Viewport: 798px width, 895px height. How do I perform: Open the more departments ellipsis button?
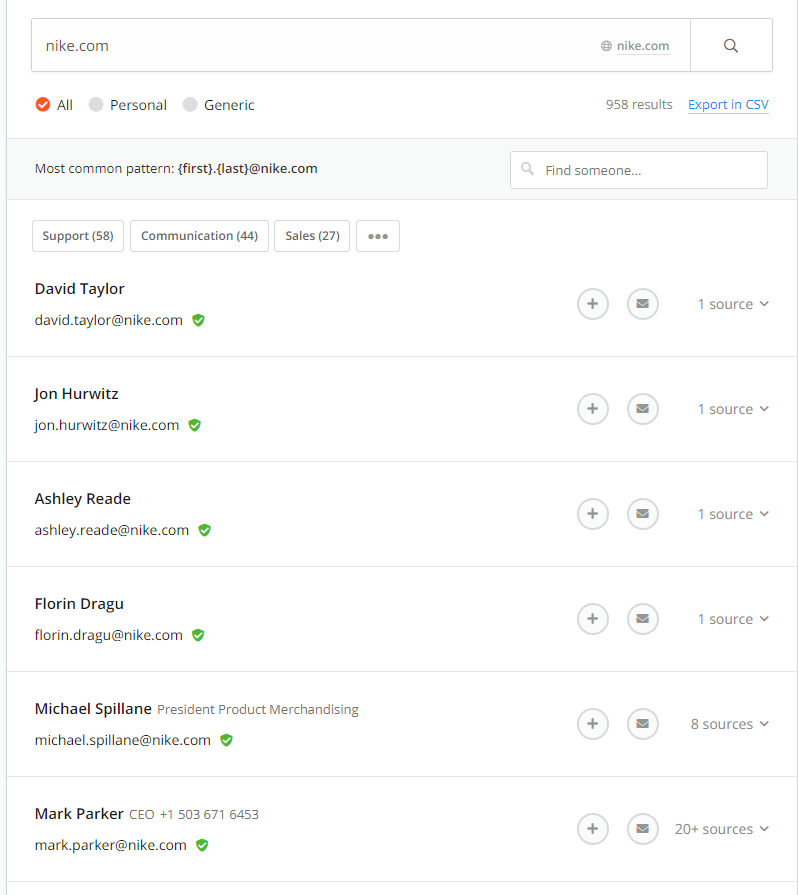click(378, 236)
